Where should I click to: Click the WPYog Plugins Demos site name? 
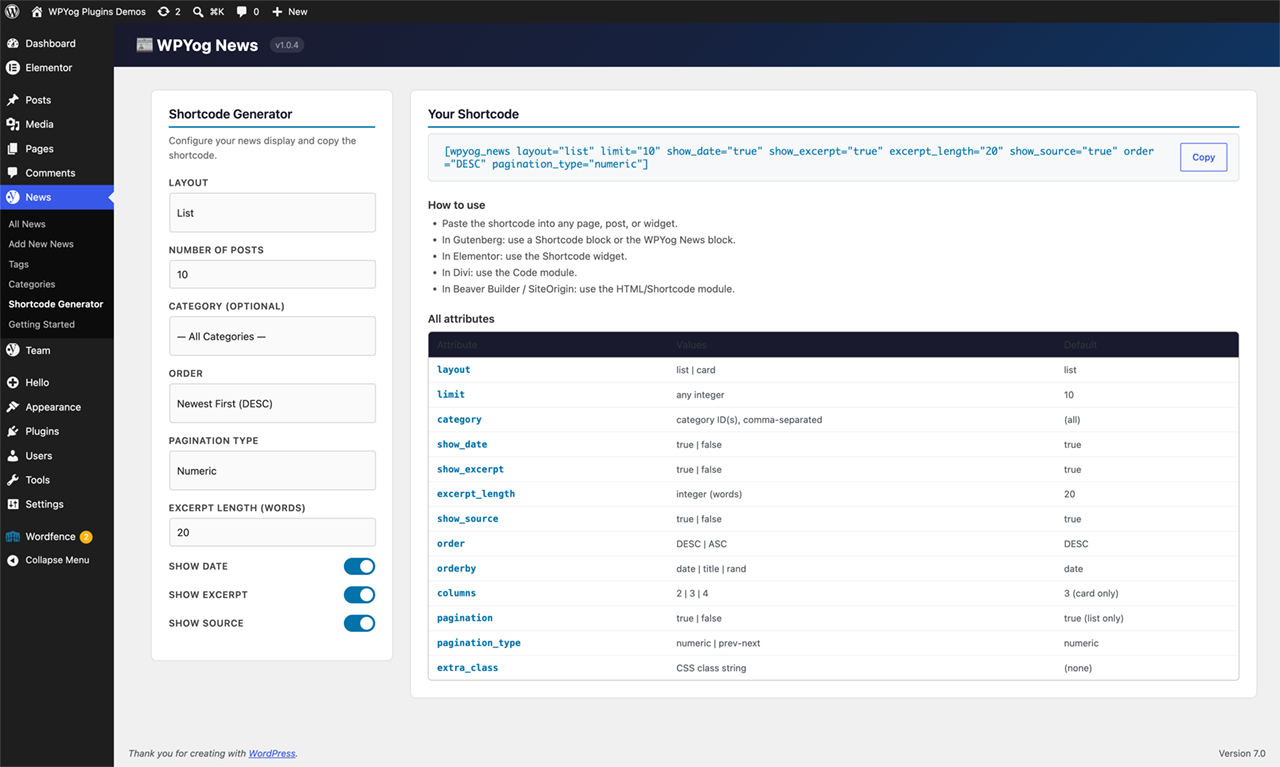[97, 12]
